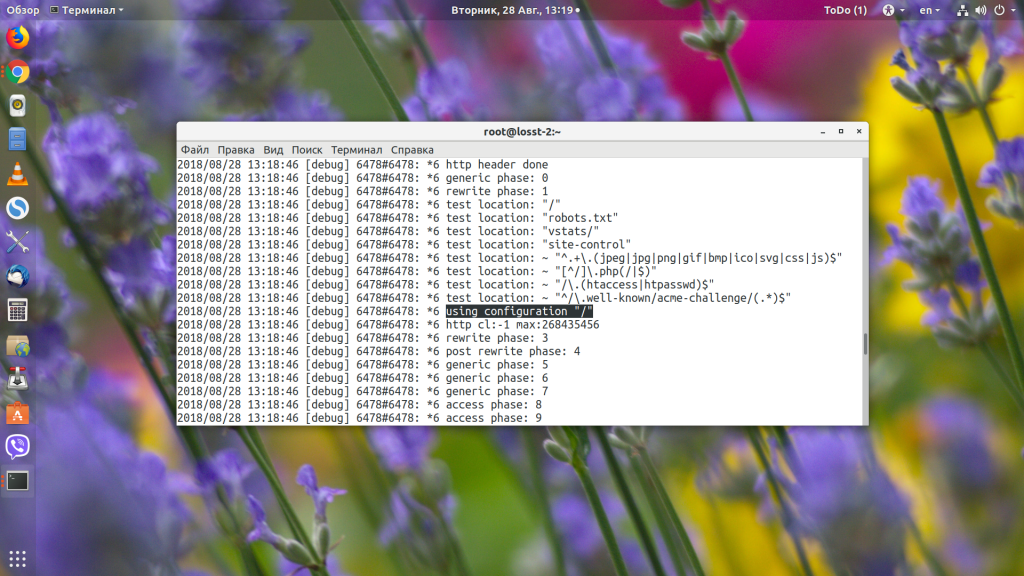Image resolution: width=1024 pixels, height=576 pixels.
Task: Open the Поиск menu in terminal
Action: [x=307, y=150]
